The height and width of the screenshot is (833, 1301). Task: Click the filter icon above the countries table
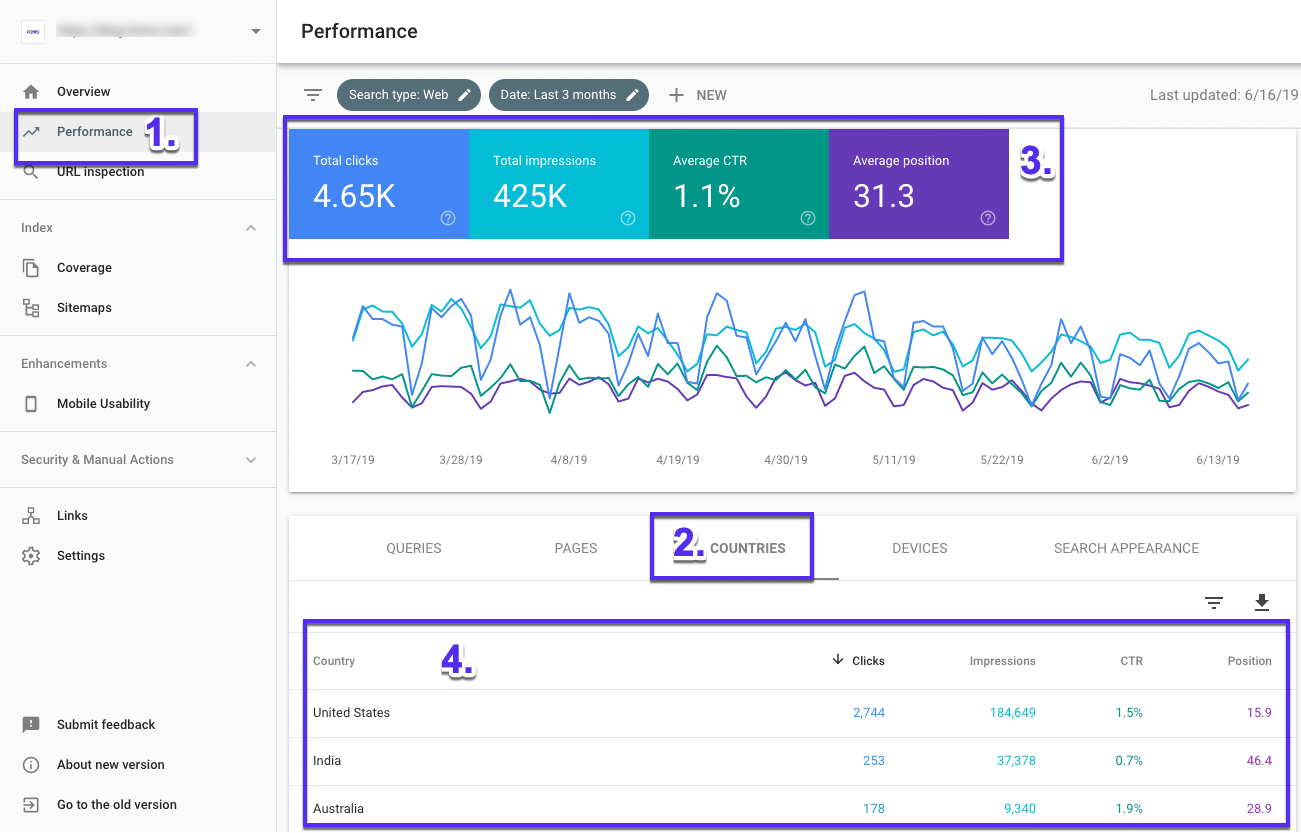coord(1213,603)
